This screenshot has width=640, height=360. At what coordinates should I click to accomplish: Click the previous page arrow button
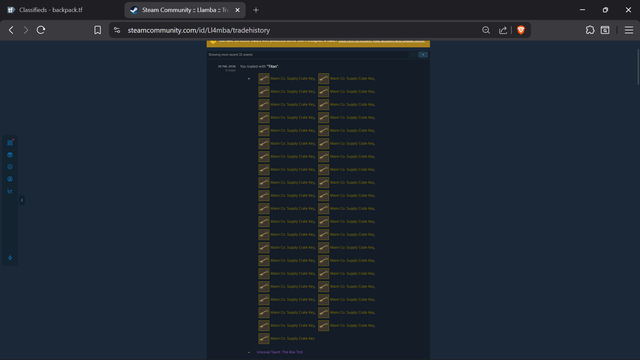(413, 55)
